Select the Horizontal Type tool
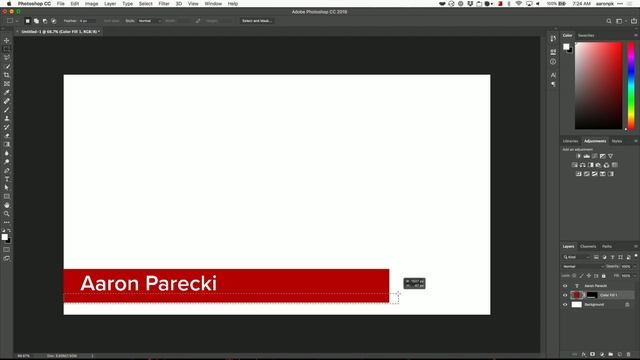Image resolution: width=640 pixels, height=360 pixels. click(7, 179)
